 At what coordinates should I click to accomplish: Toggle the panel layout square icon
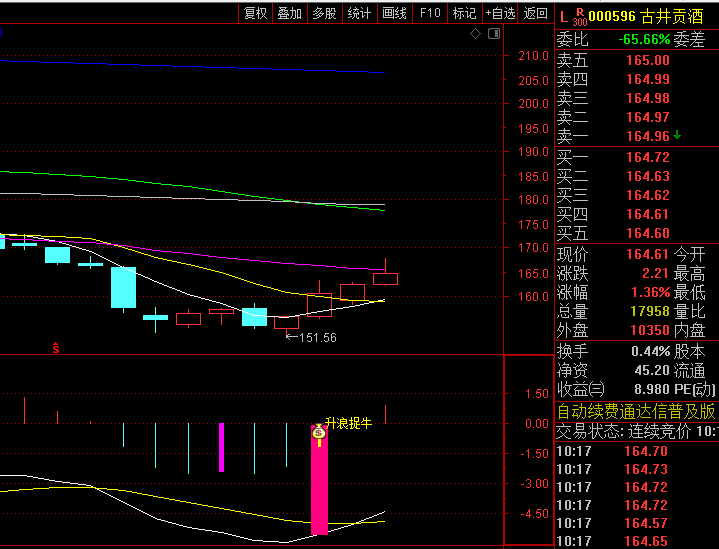tap(494, 33)
